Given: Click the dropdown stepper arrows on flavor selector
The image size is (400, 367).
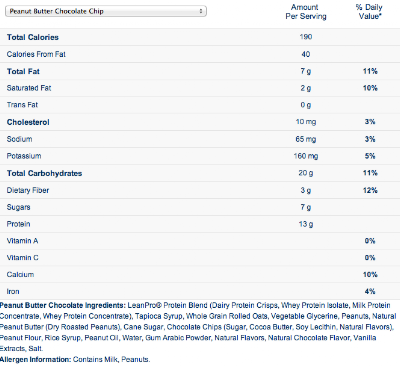Looking at the screenshot, I should click(x=201, y=11).
